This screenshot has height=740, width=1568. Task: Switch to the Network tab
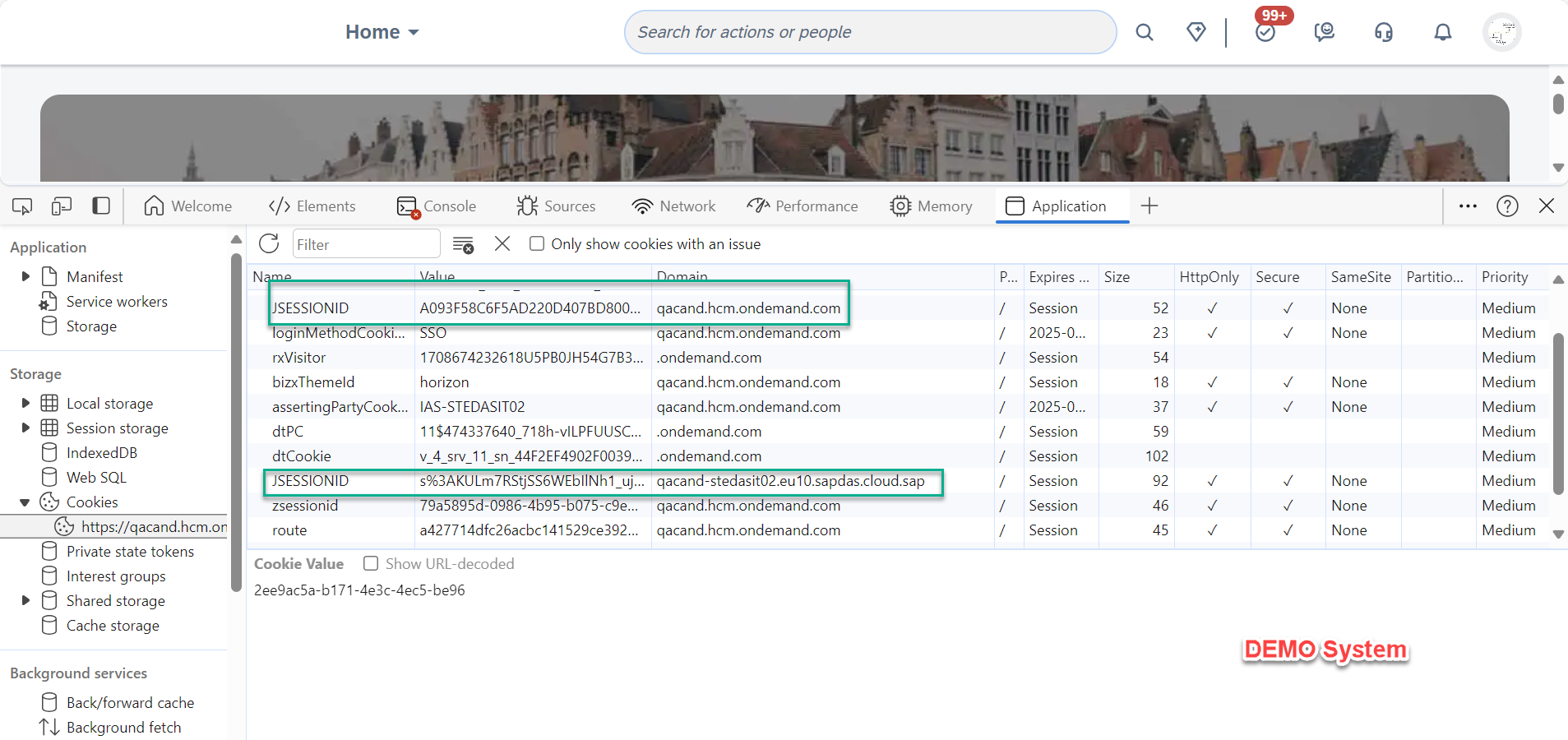pos(673,206)
